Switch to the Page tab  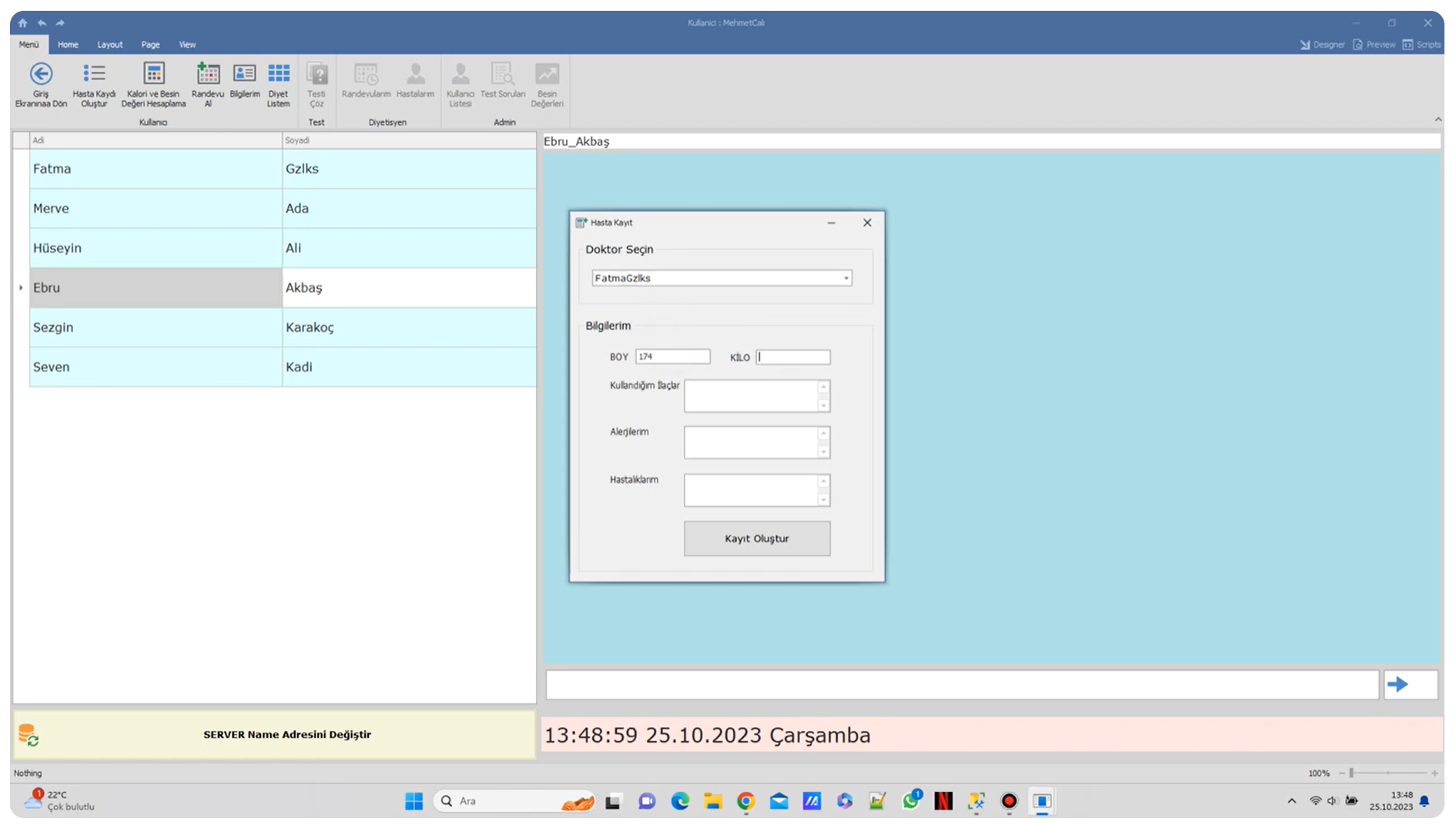point(150,45)
